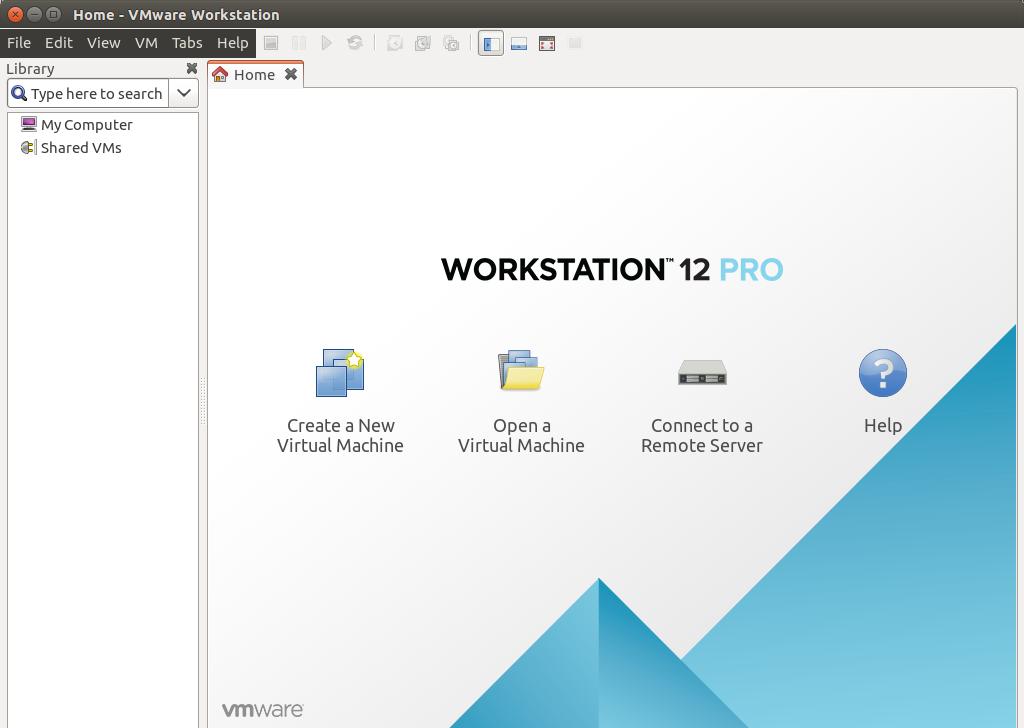The height and width of the screenshot is (728, 1024).
Task: Click the full screen mode toolbar icon
Action: [547, 43]
